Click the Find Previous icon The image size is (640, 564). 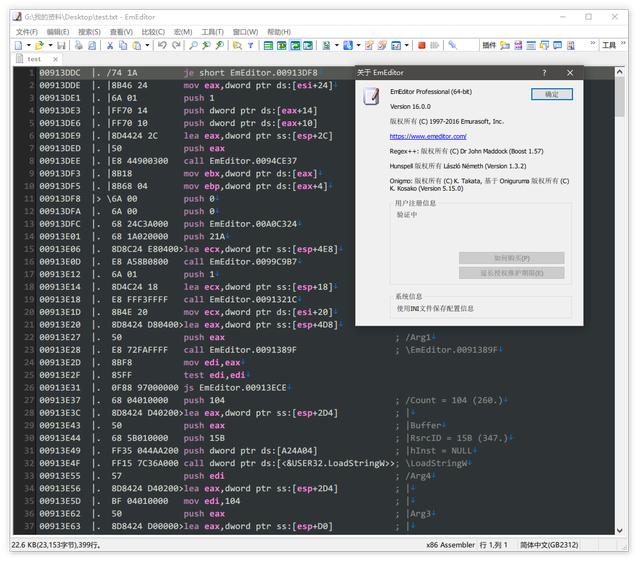[206, 45]
